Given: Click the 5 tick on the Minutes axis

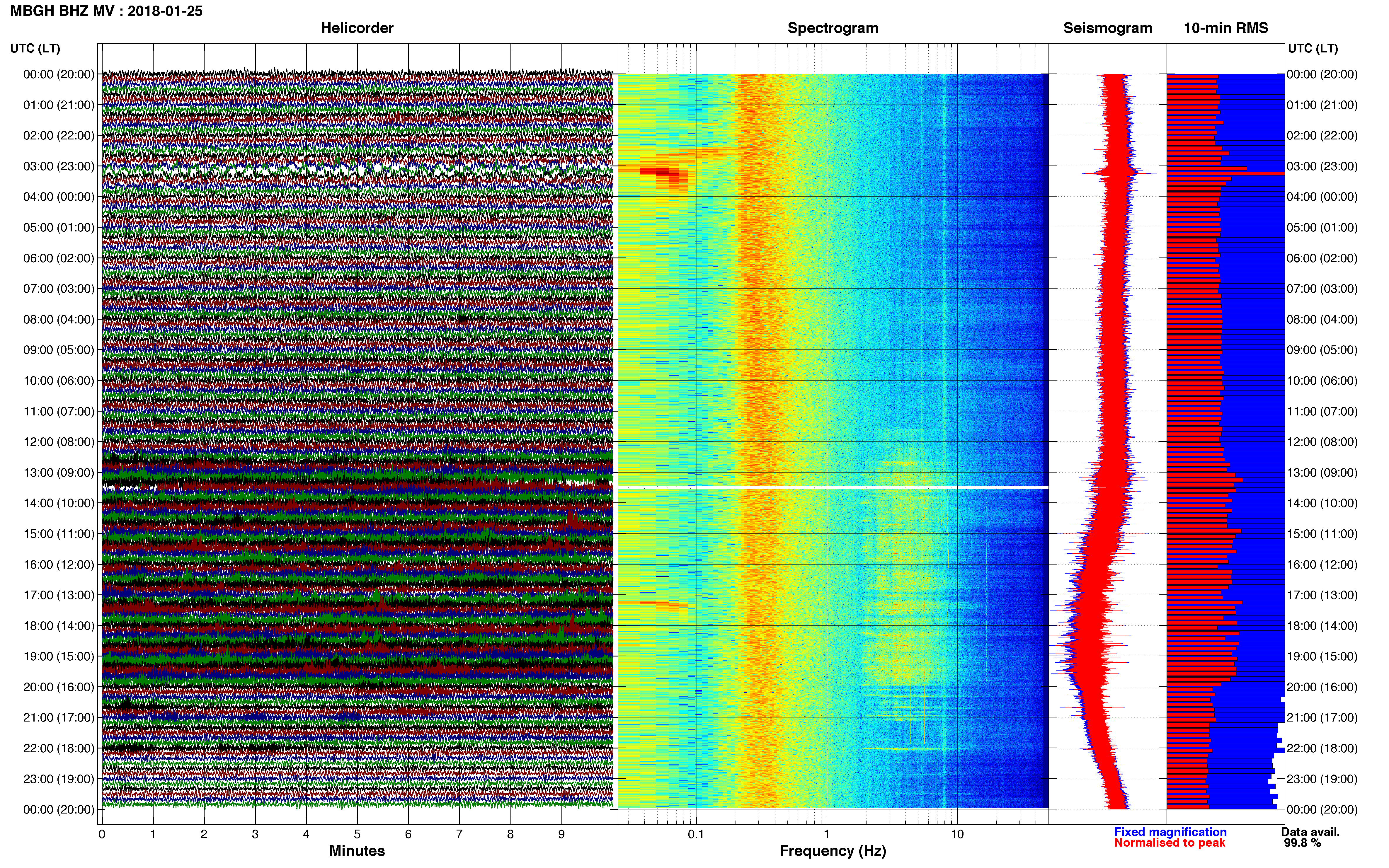Looking at the screenshot, I should [357, 835].
